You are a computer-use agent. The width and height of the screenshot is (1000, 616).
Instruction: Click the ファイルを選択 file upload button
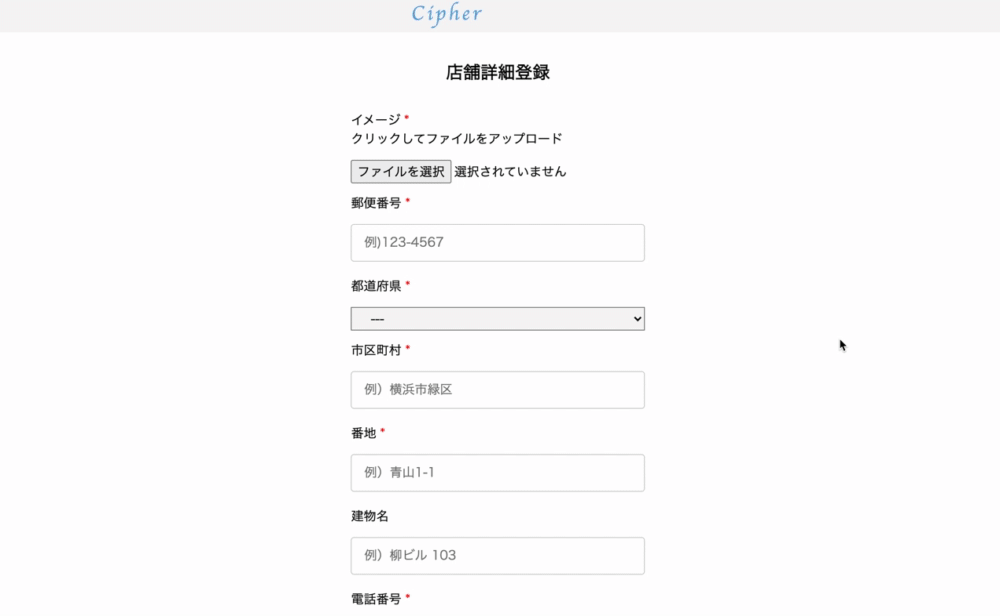tap(399, 171)
